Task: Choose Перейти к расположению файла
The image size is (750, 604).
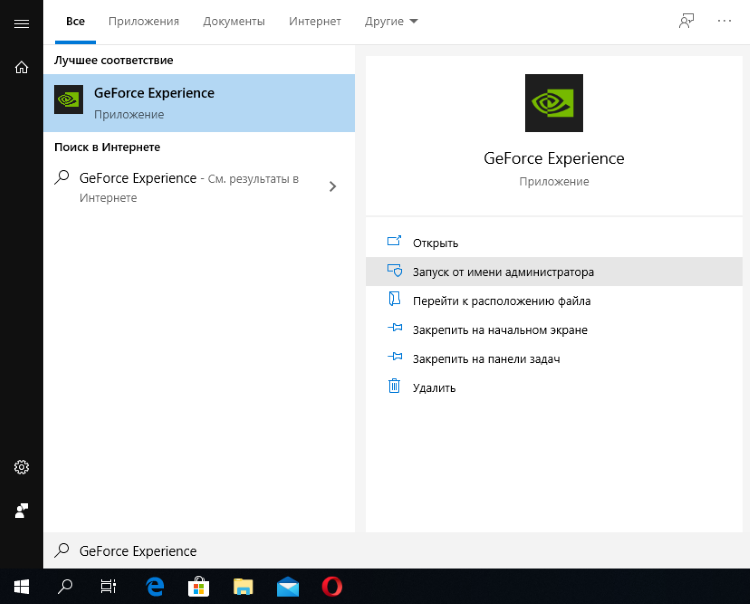Action: pyautogui.click(x=554, y=301)
